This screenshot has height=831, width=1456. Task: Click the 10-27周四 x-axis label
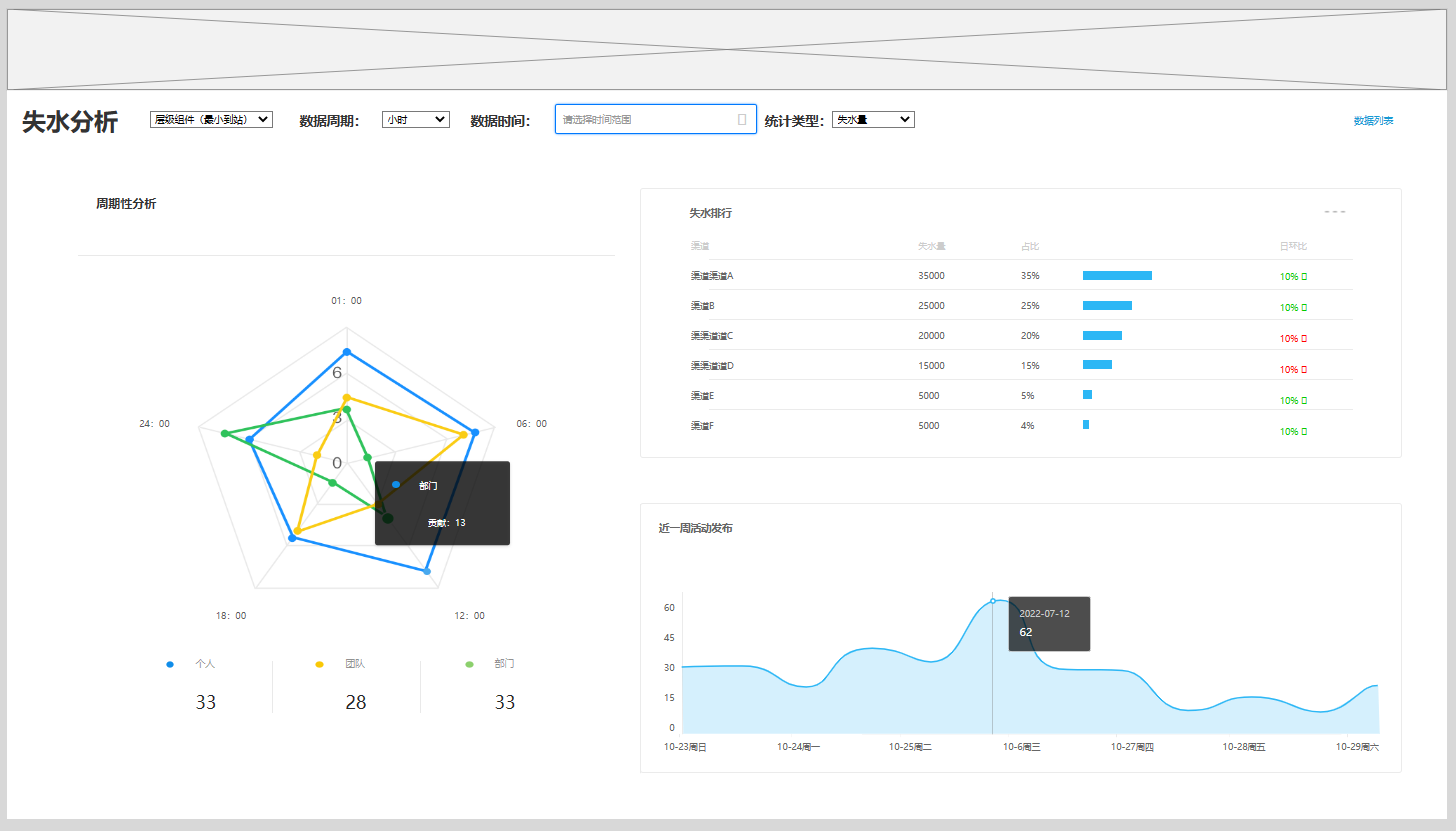click(1132, 747)
